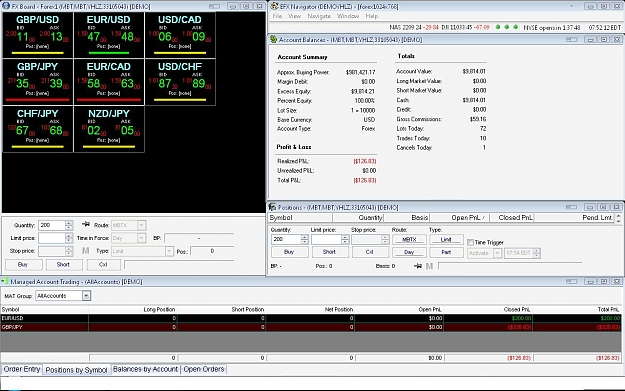The image size is (625, 391).
Task: Select the GBP/JPY row in Managed Account Trading
Action: point(311,327)
